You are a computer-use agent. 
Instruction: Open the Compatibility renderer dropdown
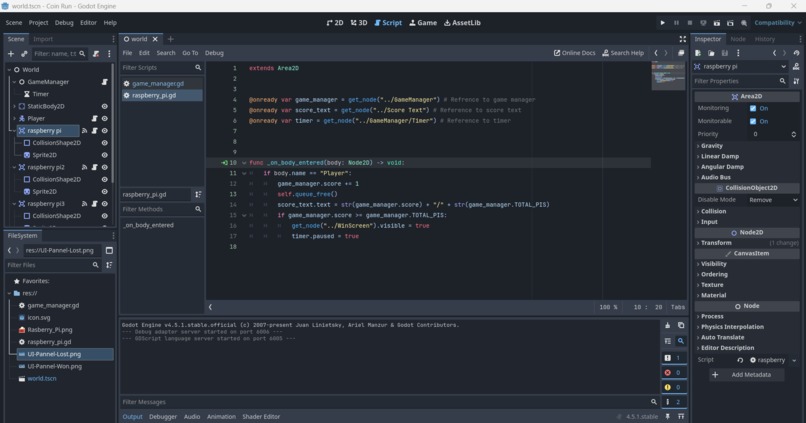click(778, 23)
